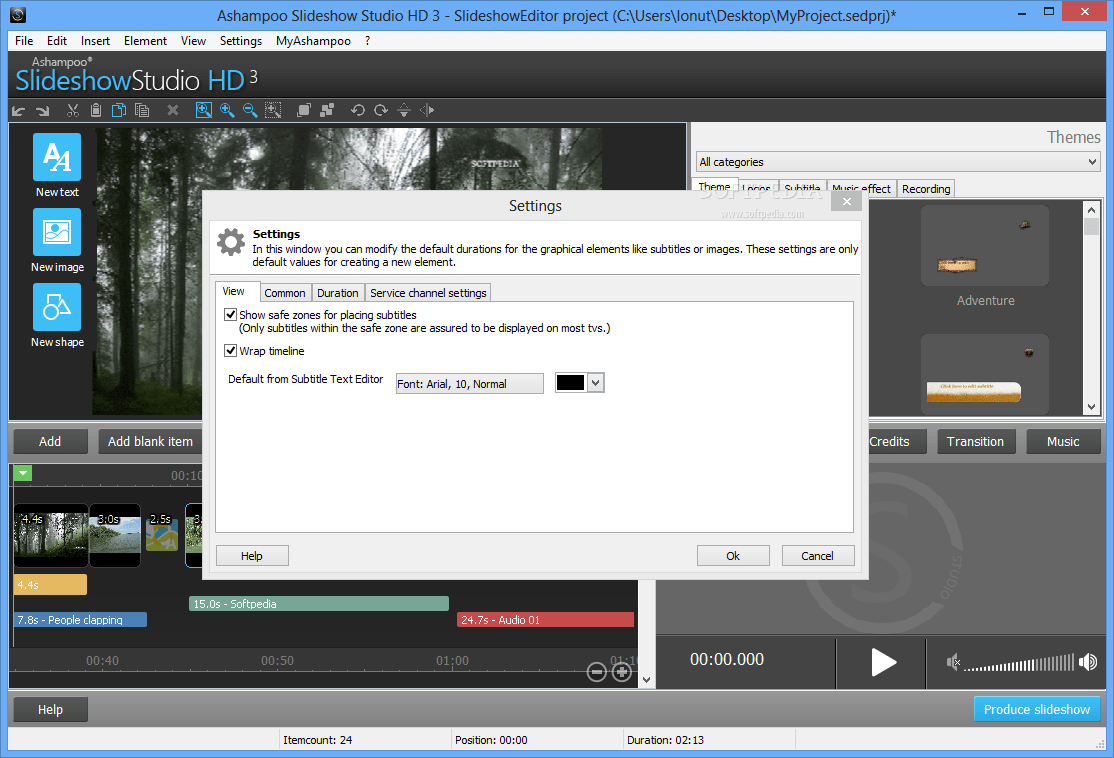Open the ? help menu

pos(367,41)
